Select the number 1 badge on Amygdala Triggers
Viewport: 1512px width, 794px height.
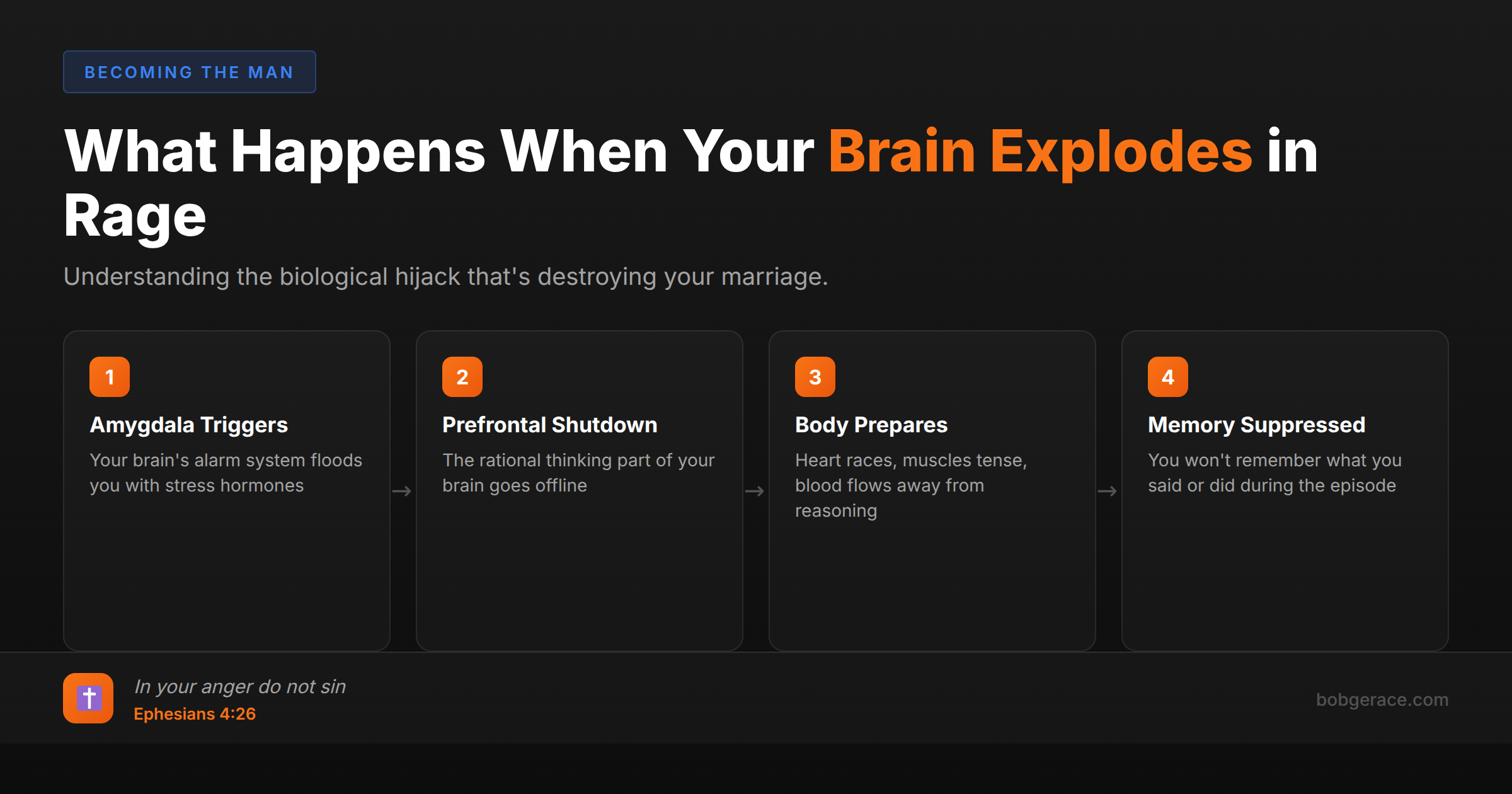[109, 376]
